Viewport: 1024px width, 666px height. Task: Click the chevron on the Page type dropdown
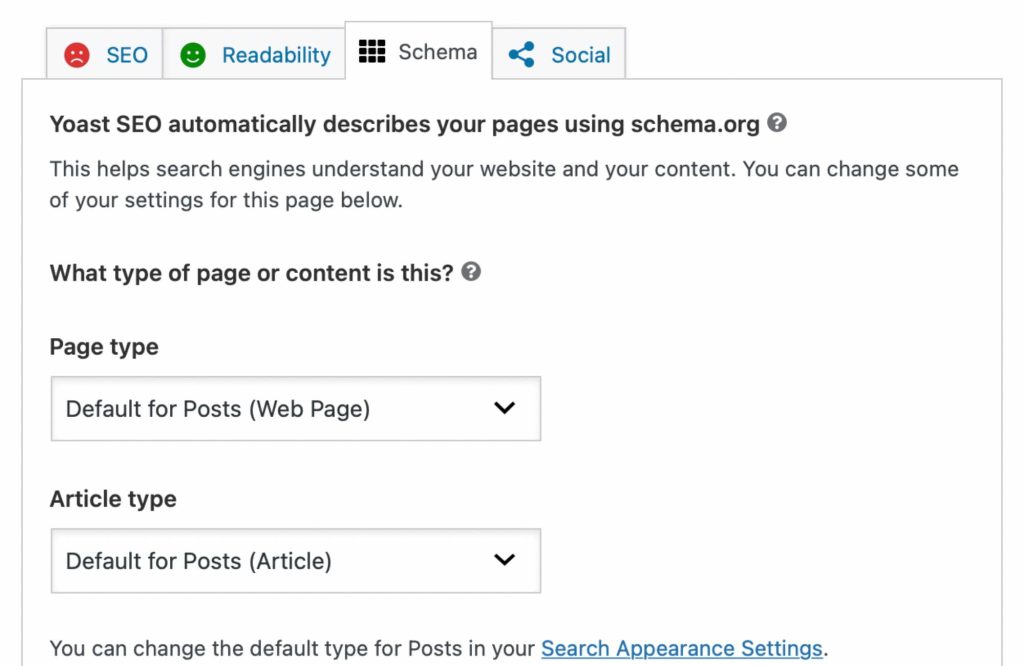[x=505, y=408]
